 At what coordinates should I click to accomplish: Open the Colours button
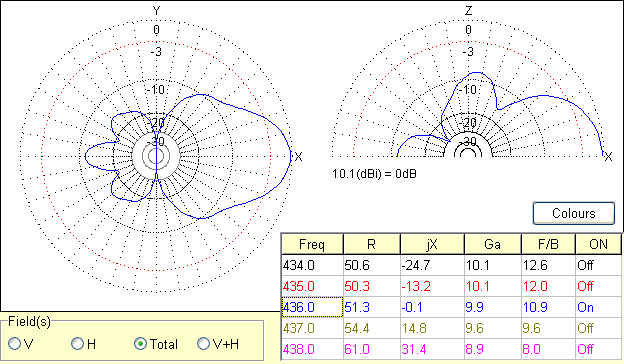point(573,213)
